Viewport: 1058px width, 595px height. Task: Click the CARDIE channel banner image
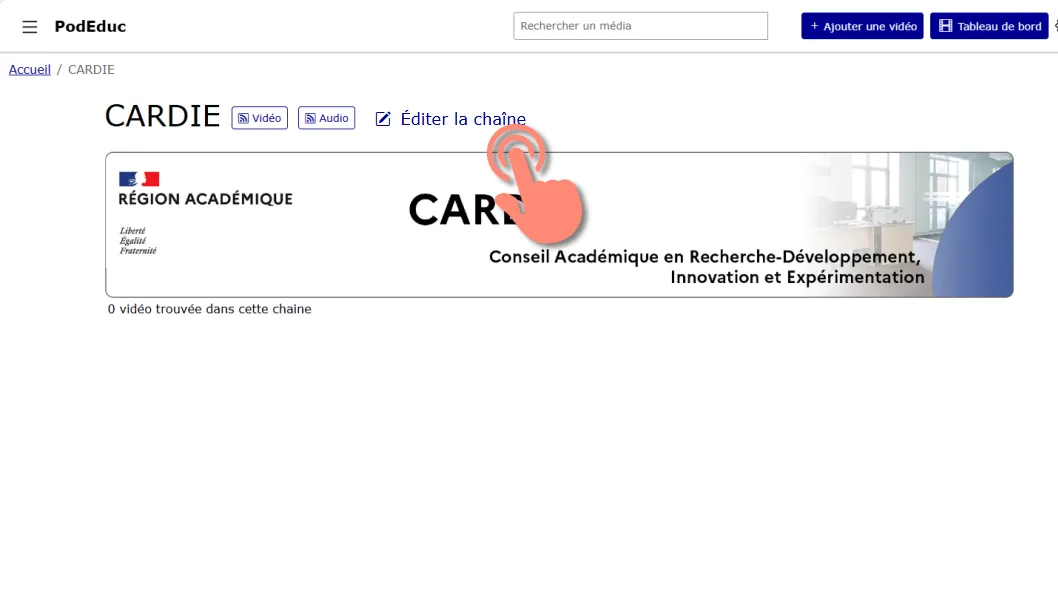559,225
